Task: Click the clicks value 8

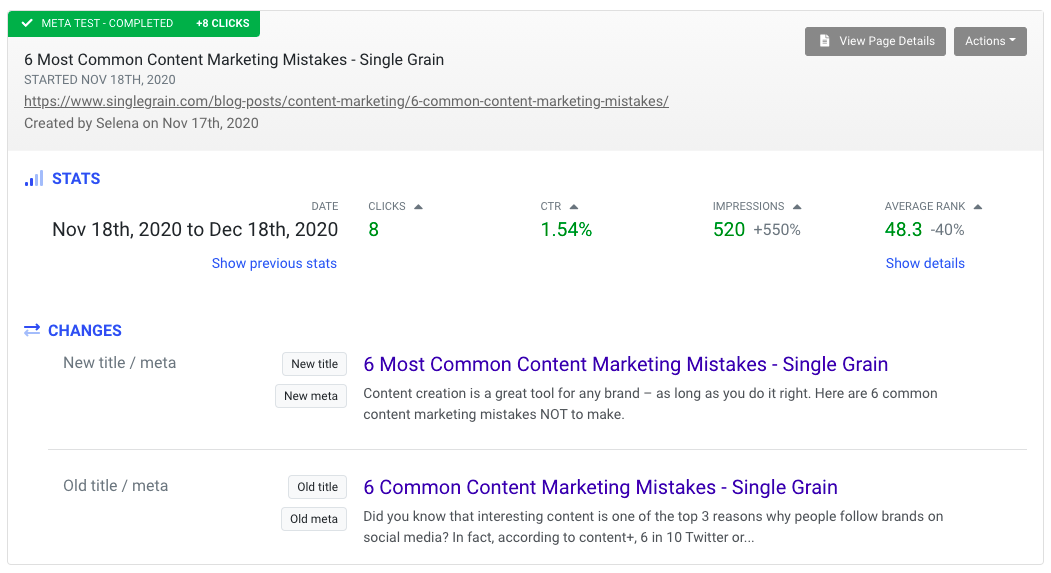Action: [373, 230]
